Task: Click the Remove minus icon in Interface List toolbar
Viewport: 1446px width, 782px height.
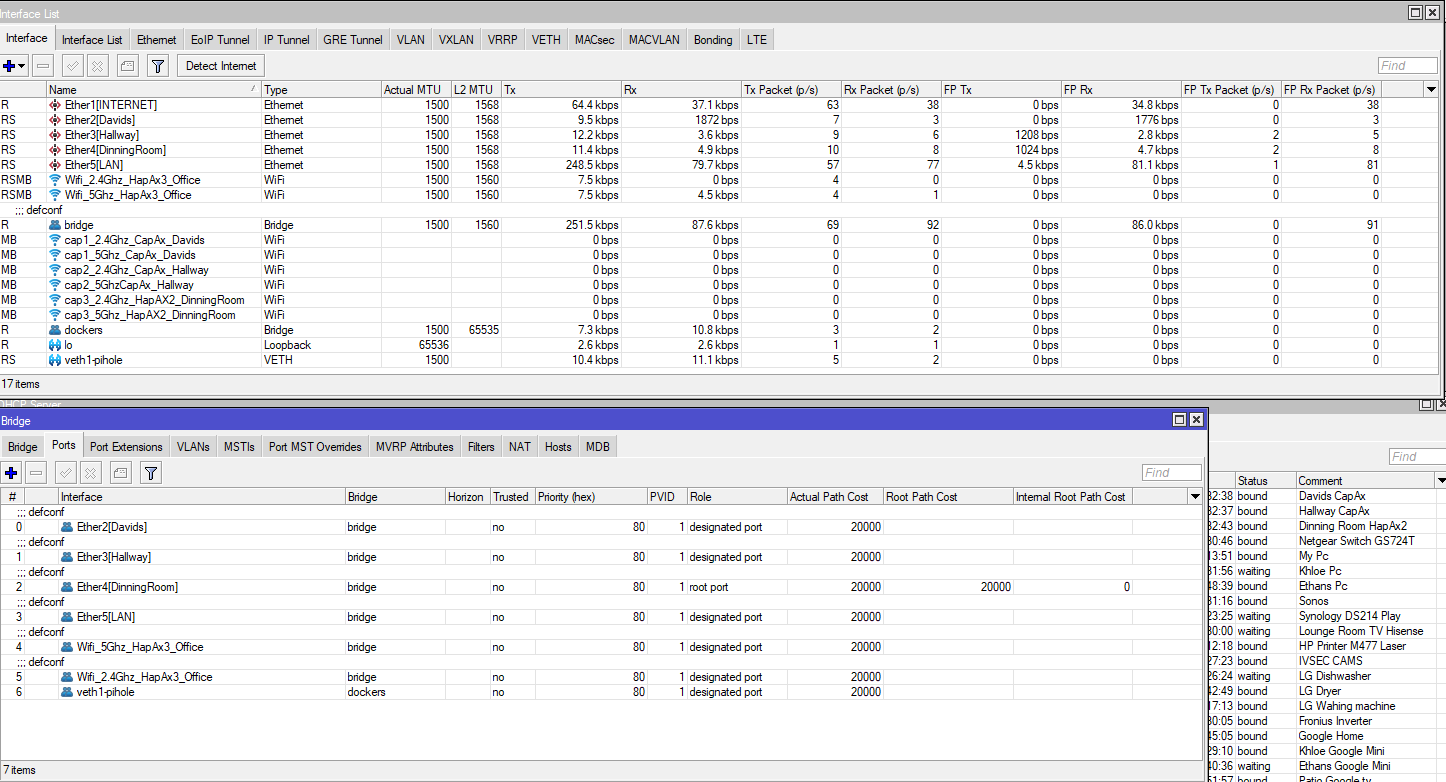Action: [42, 66]
